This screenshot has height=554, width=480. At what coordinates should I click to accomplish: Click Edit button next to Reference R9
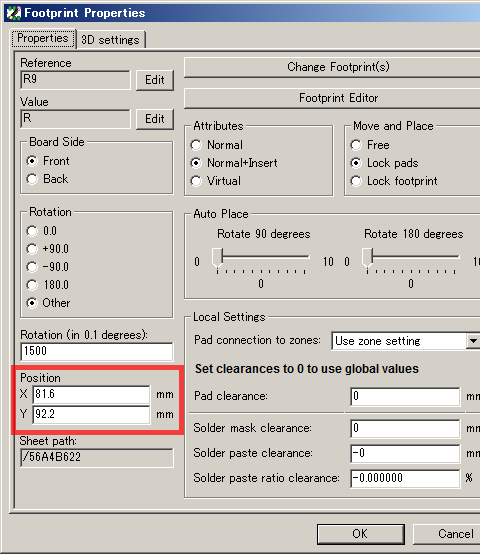155,80
